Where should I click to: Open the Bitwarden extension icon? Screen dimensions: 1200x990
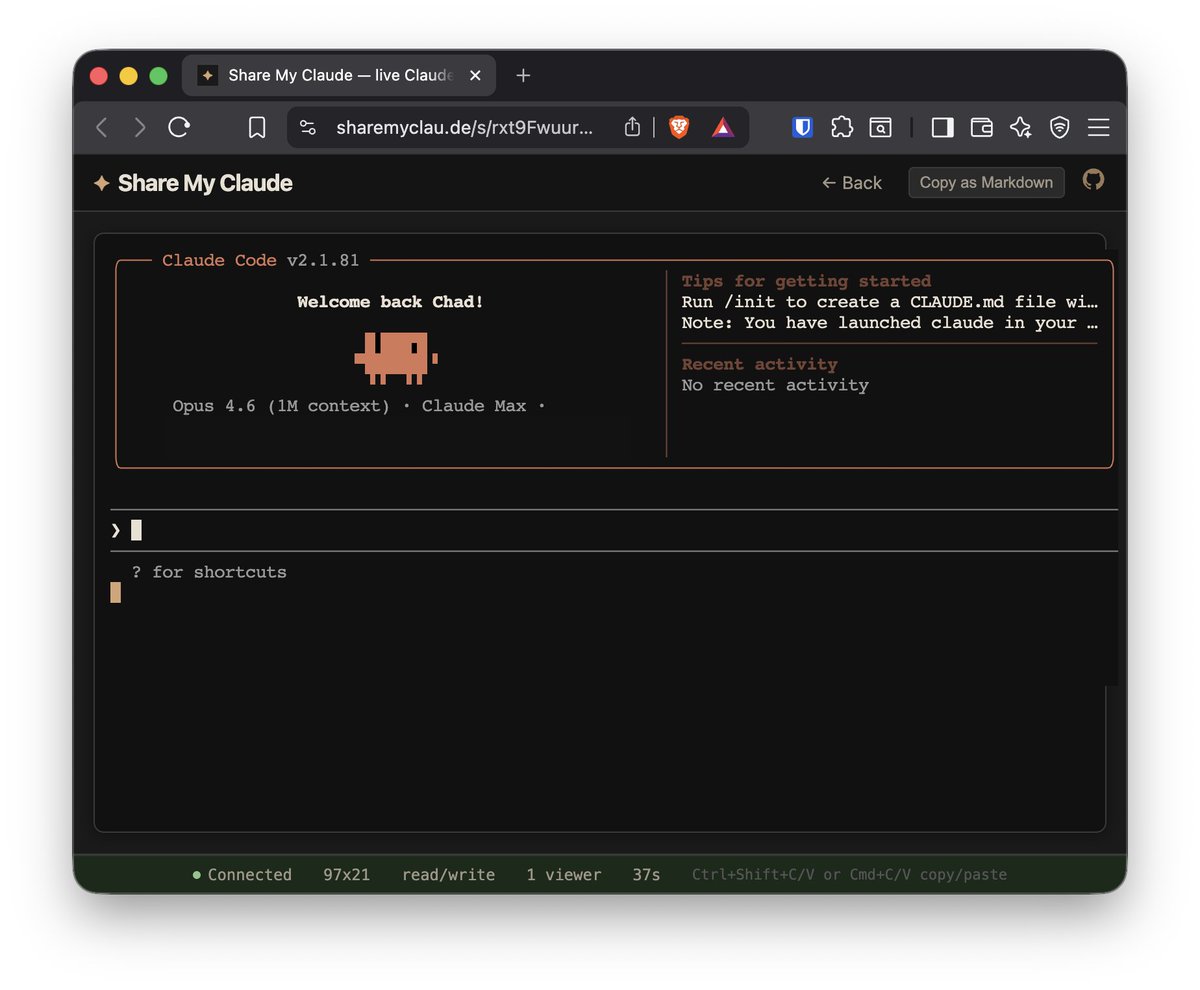click(802, 127)
